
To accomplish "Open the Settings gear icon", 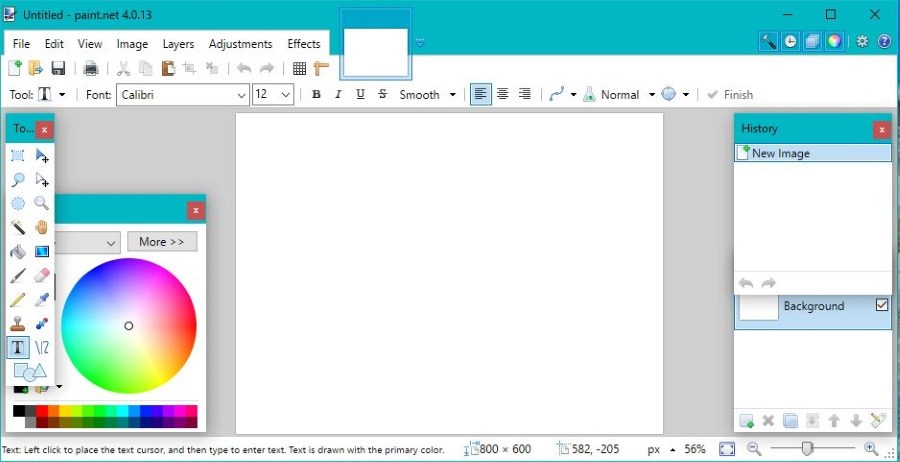I will [863, 41].
